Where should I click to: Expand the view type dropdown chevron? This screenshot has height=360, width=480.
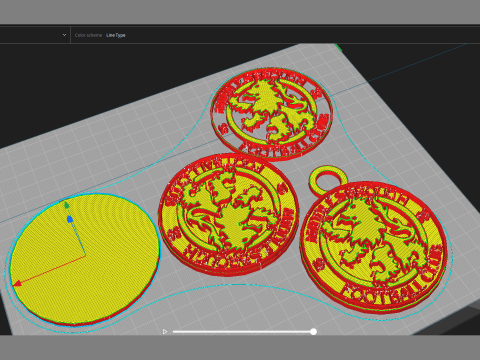(x=64, y=35)
